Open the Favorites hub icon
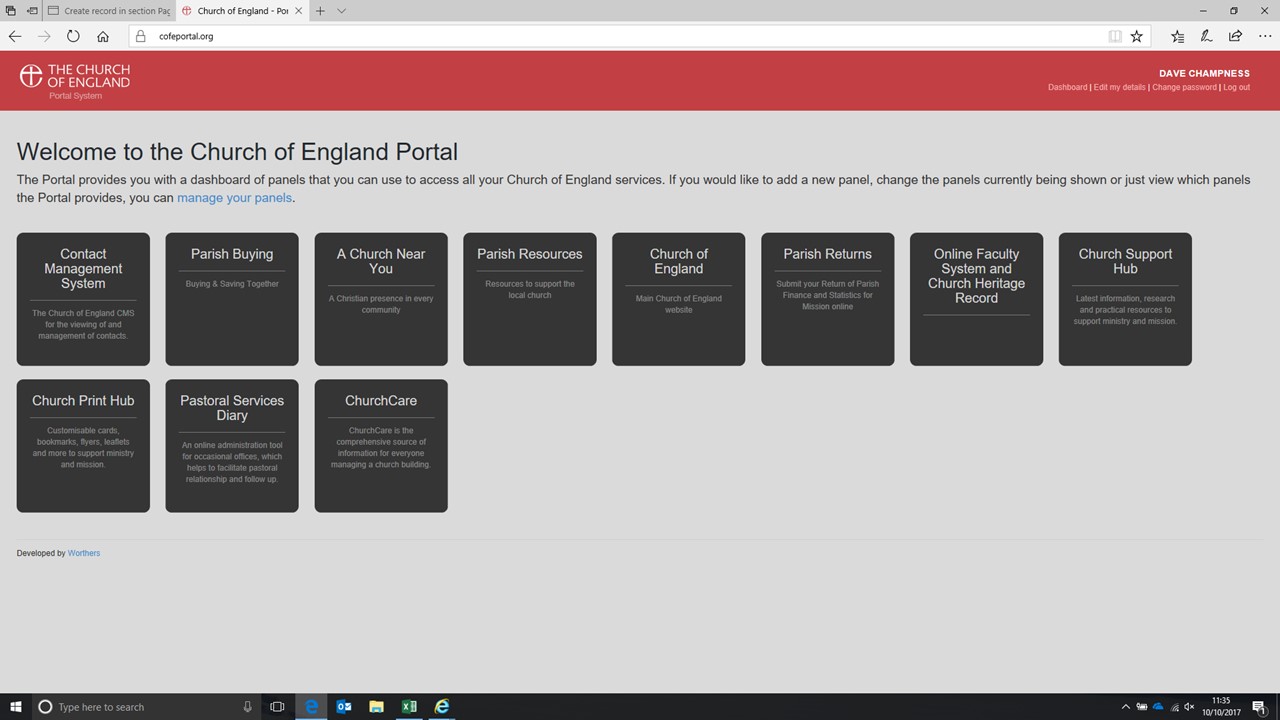The height and width of the screenshot is (720, 1280). pyautogui.click(x=1177, y=36)
